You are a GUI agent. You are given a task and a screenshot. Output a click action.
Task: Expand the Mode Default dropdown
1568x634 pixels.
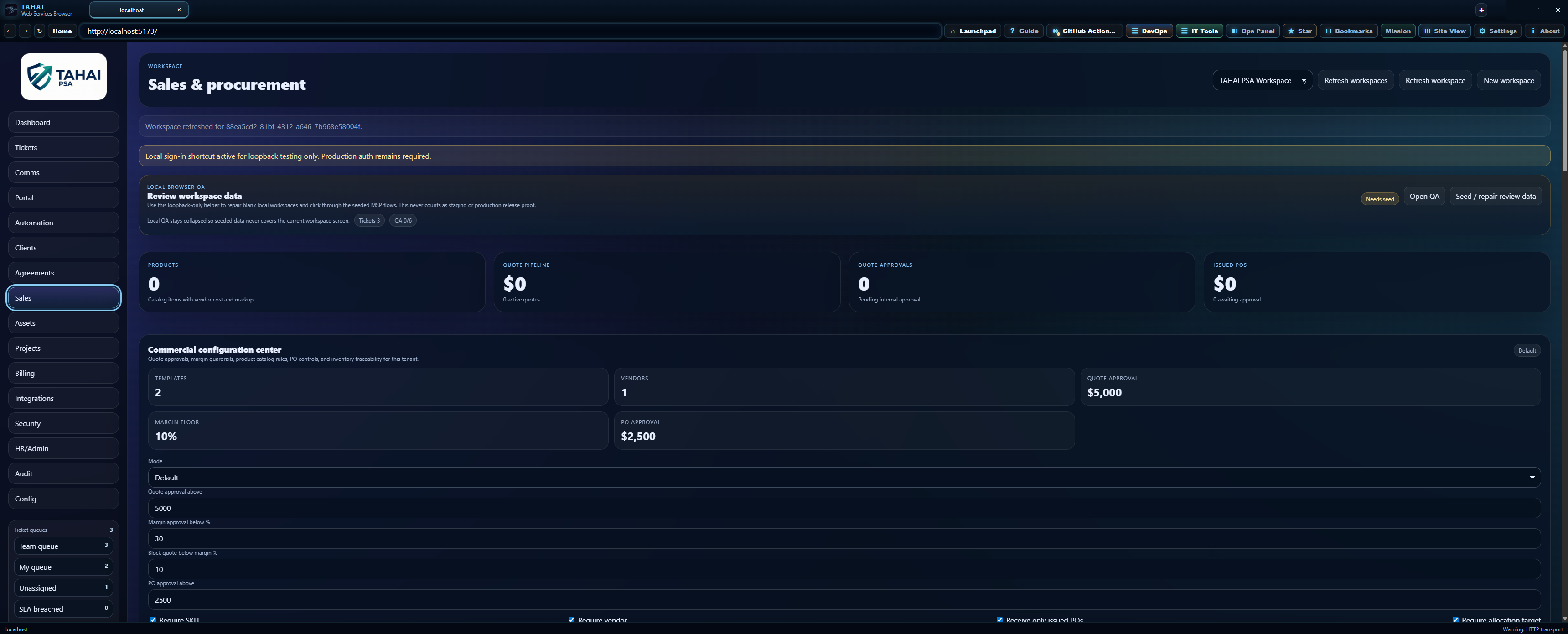point(844,478)
